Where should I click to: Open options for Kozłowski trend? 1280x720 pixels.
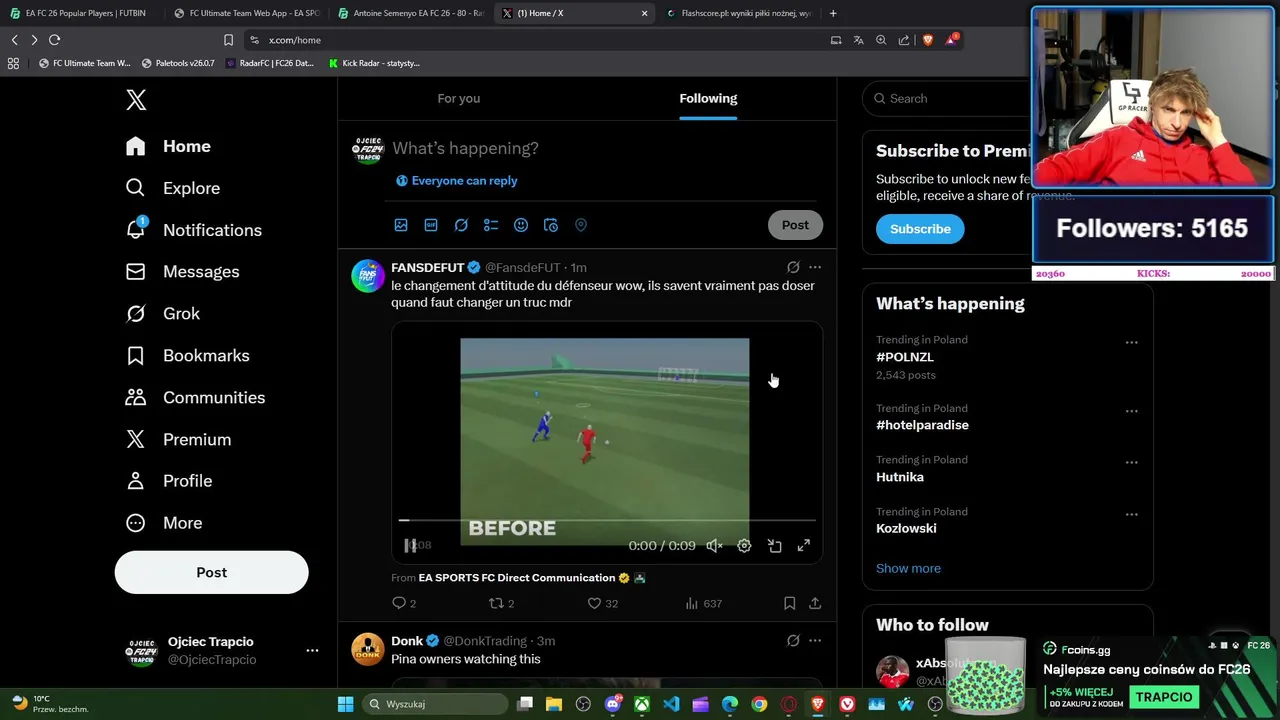[x=1131, y=515]
